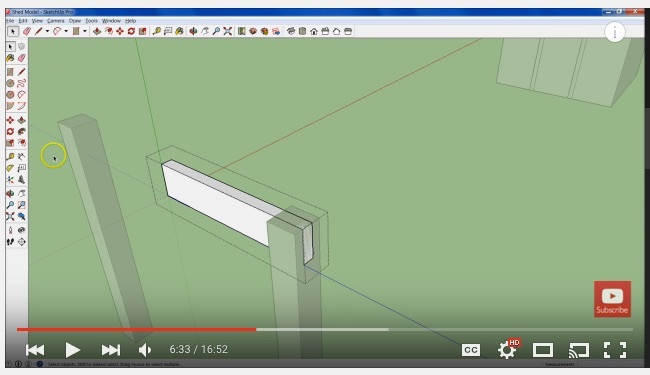Open the Window menu

click(x=111, y=21)
